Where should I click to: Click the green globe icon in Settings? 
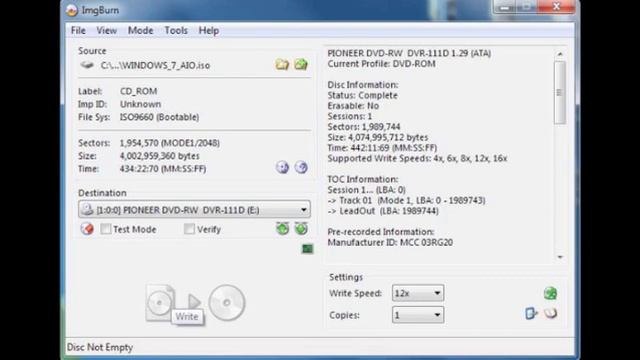pyautogui.click(x=551, y=293)
